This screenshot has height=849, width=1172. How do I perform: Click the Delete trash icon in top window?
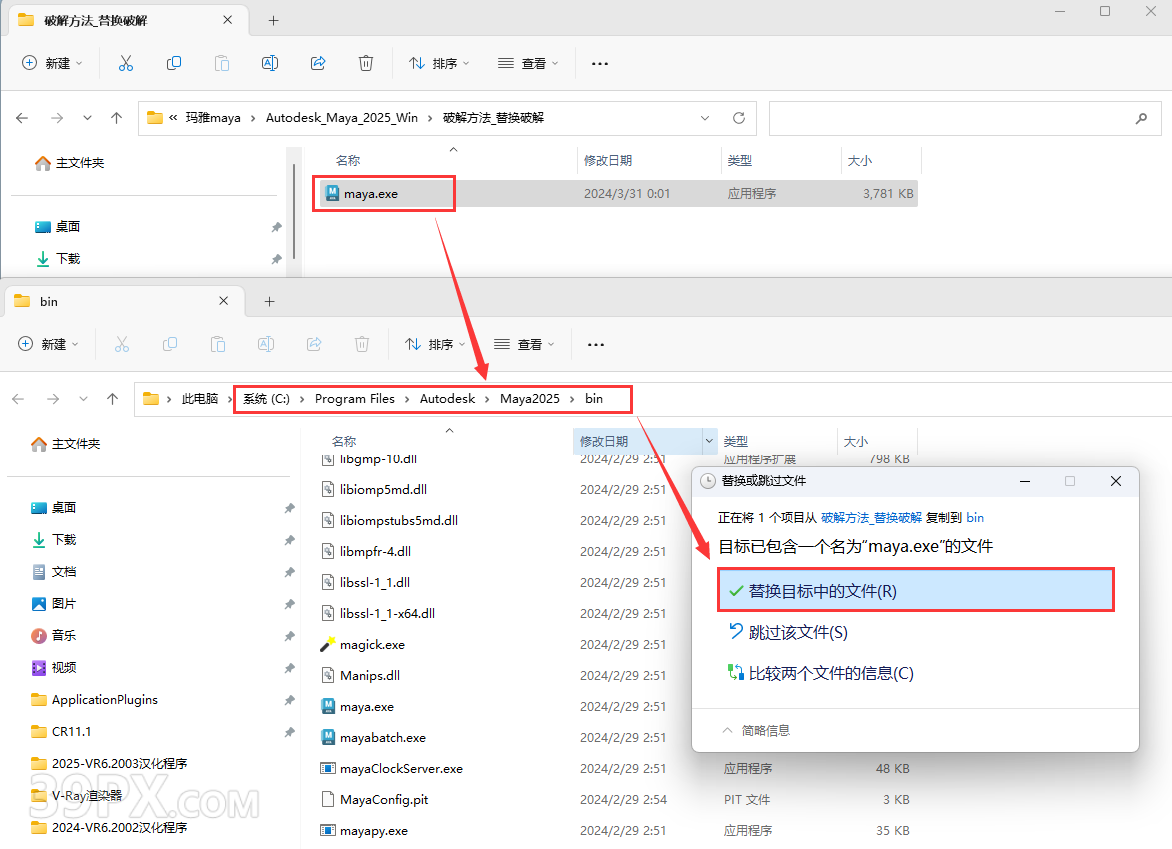366,64
